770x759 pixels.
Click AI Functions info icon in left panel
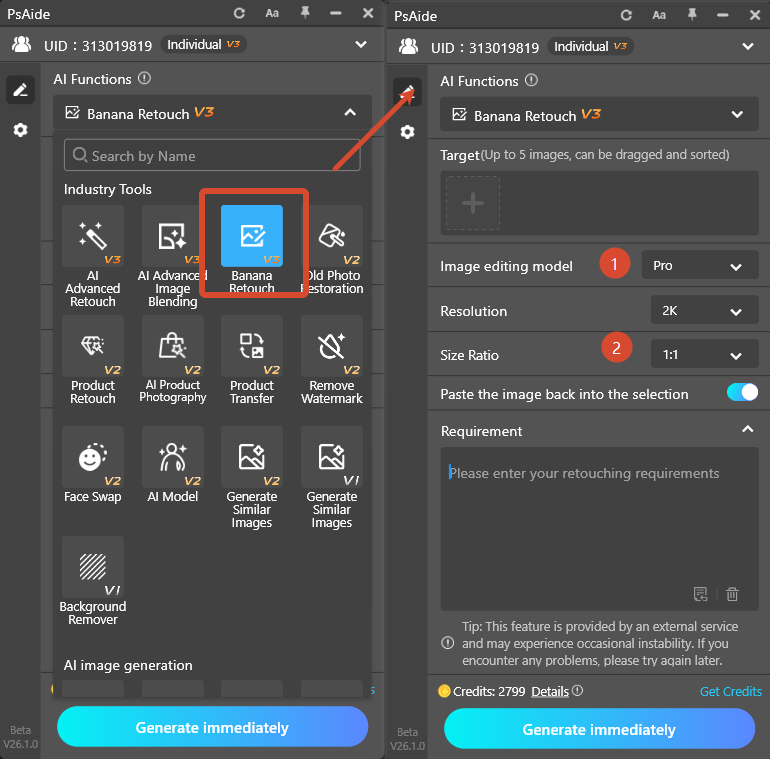pyautogui.click(x=144, y=78)
